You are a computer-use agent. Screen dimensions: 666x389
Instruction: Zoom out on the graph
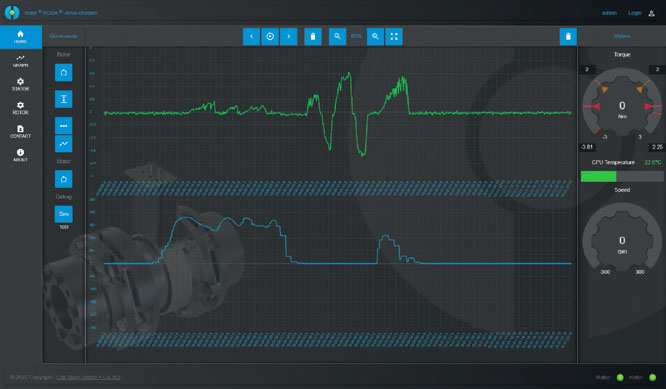pyautogui.click(x=337, y=37)
